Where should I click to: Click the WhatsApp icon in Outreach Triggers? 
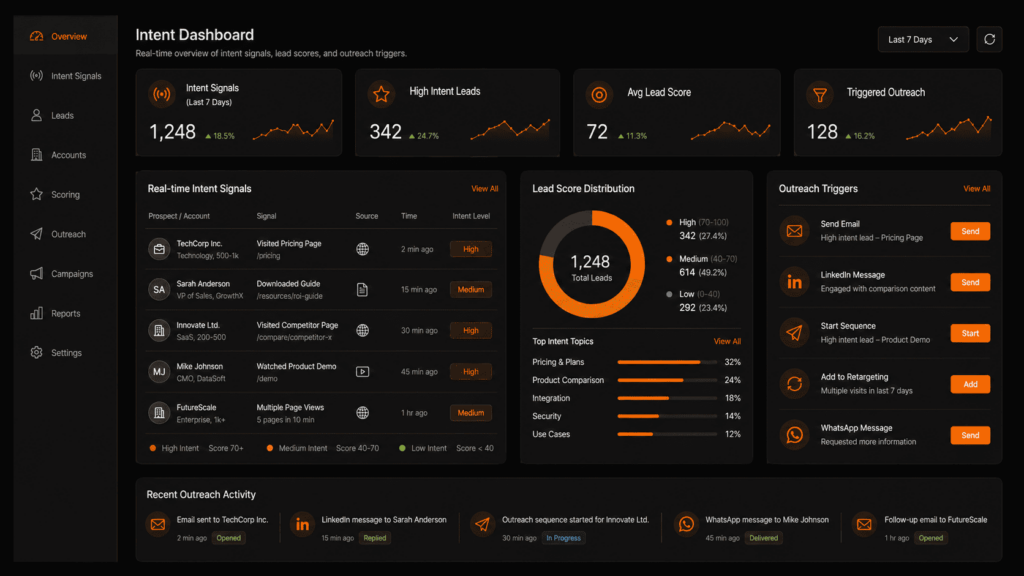pyautogui.click(x=794, y=435)
